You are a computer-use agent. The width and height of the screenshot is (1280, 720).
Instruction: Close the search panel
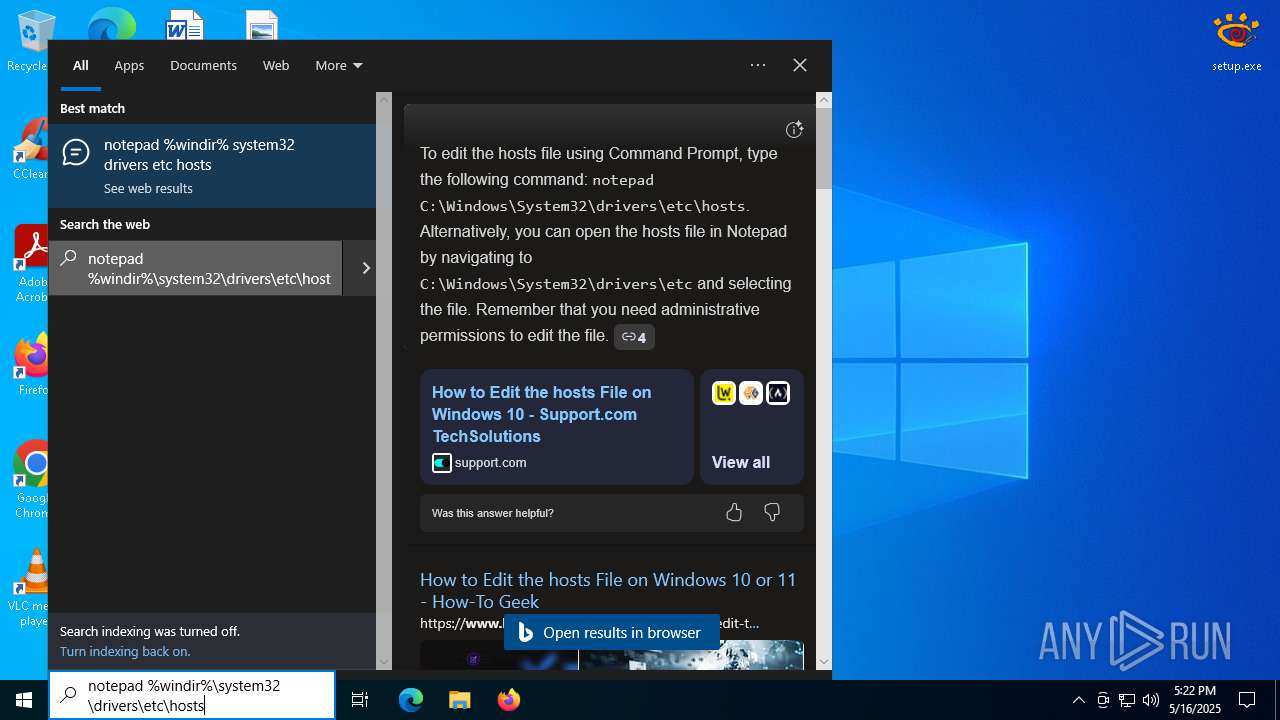click(800, 65)
